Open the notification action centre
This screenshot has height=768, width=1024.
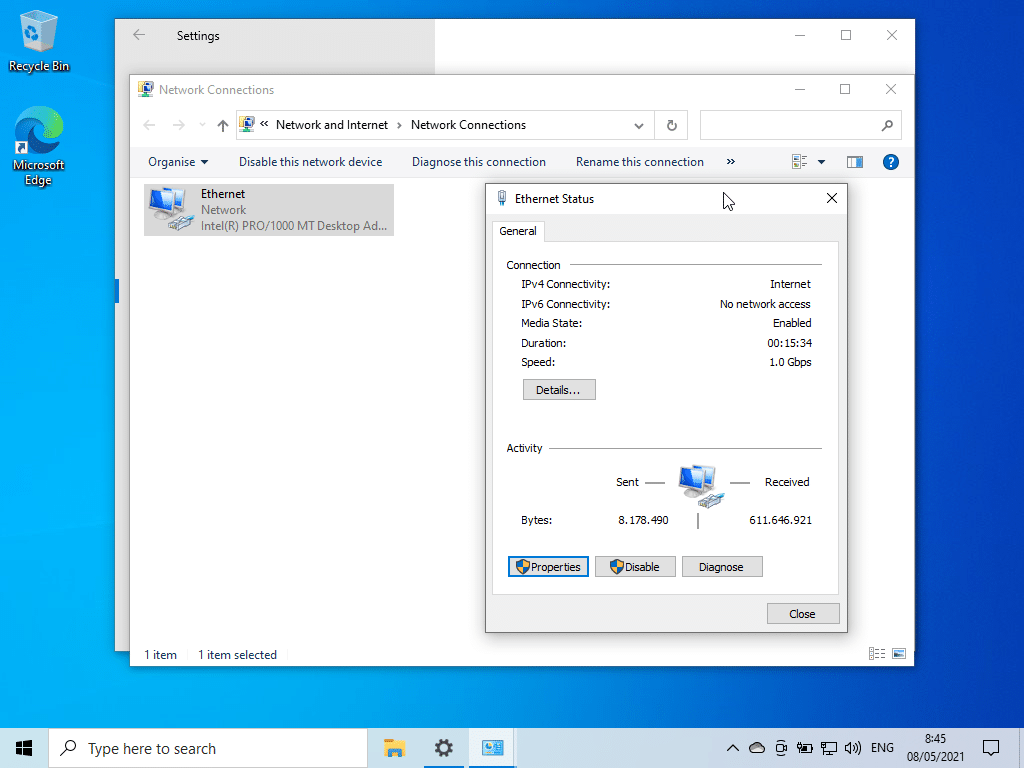[x=991, y=748]
